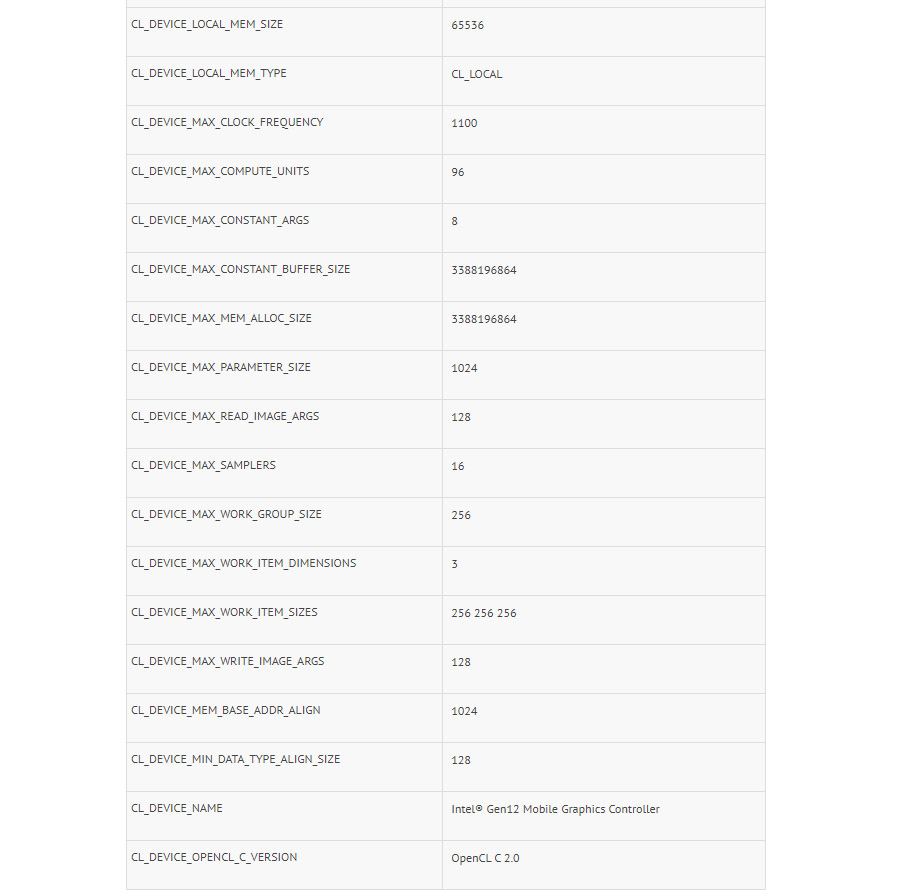Click the CL_DEVICE_MAX_READ_IMAGE_ARGS label

(x=225, y=416)
